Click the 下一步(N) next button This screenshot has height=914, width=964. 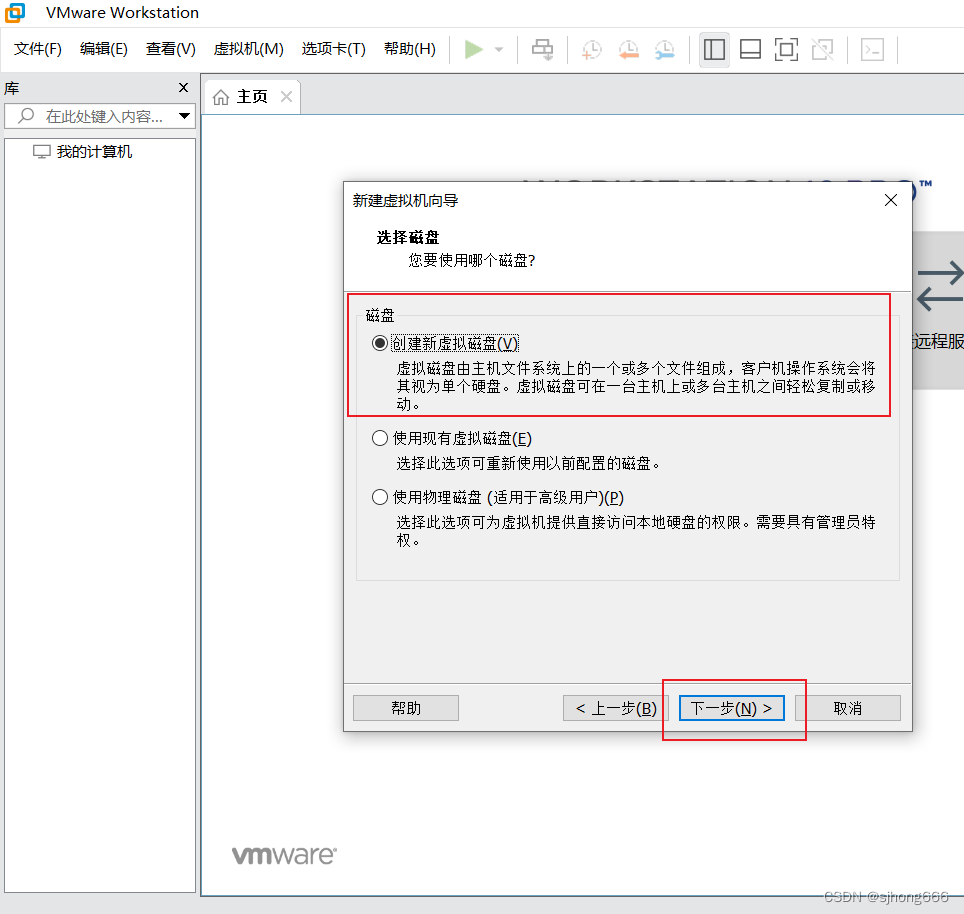pos(732,708)
